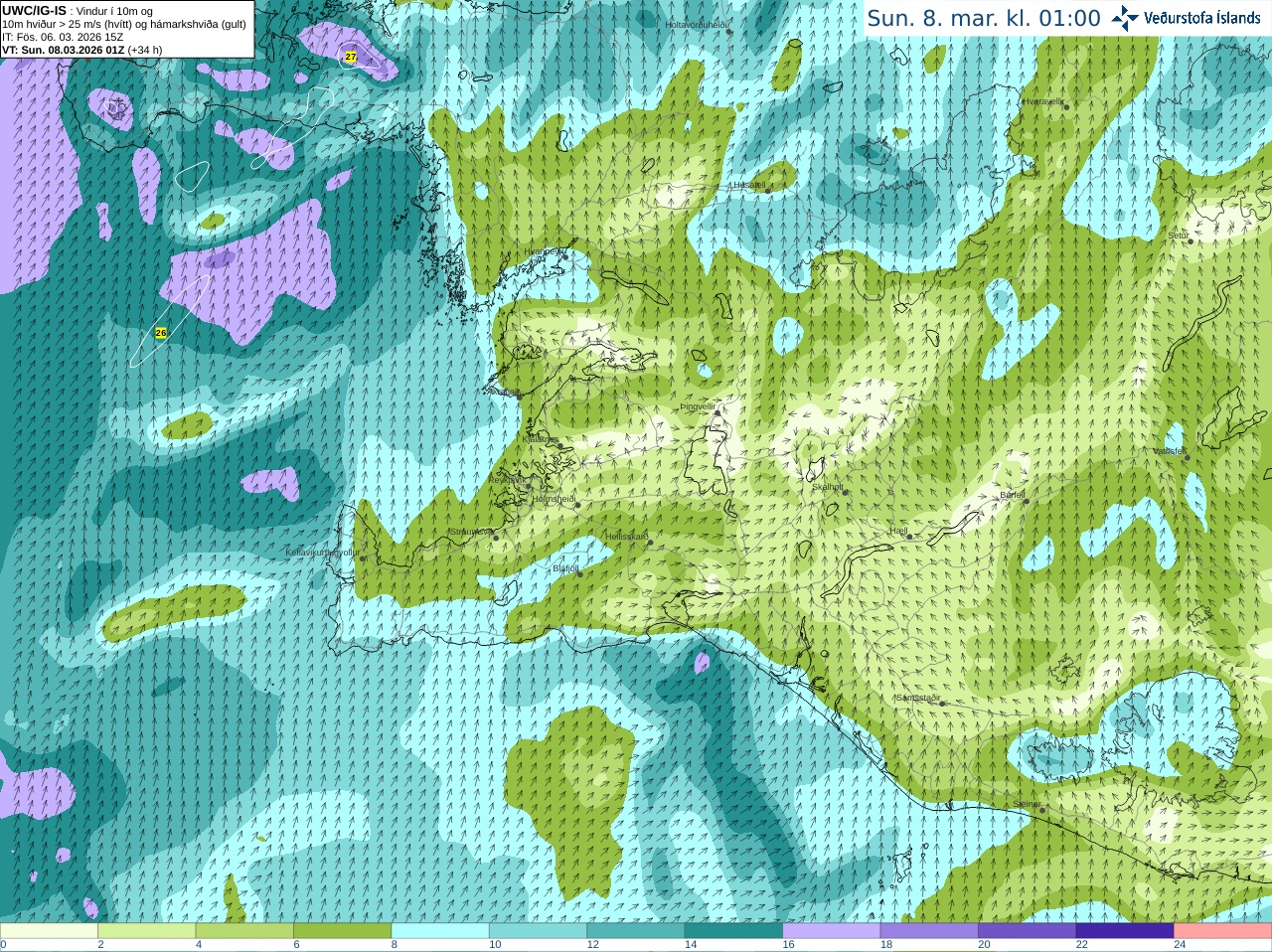Image resolution: width=1272 pixels, height=952 pixels.
Task: Click the Reykjavík station label
Action: pos(507,480)
